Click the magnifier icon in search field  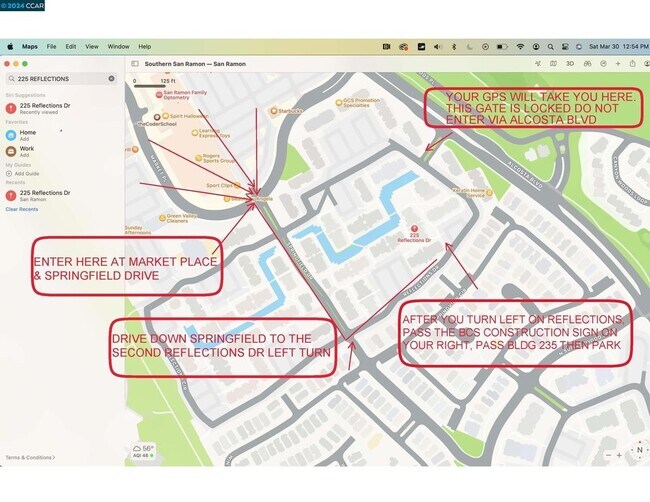pos(12,79)
